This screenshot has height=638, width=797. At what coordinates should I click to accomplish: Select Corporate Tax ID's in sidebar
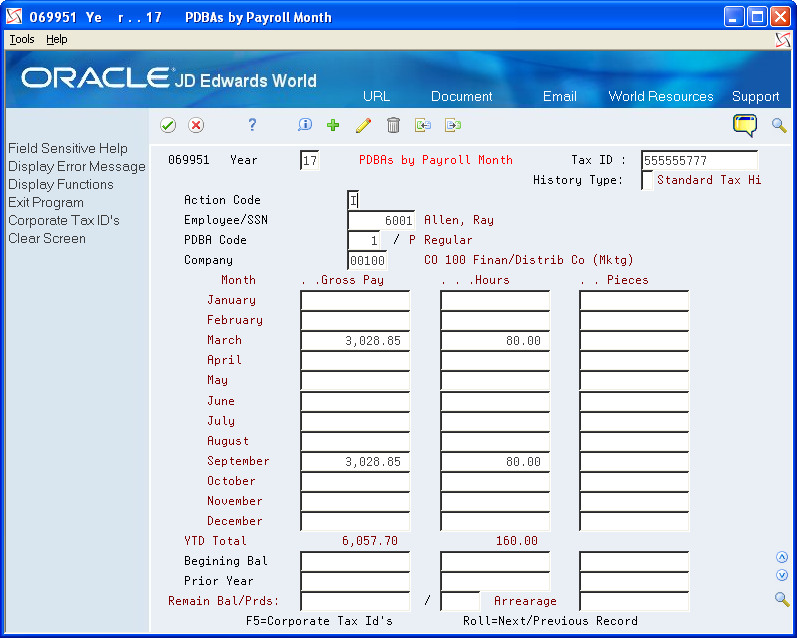click(64, 220)
